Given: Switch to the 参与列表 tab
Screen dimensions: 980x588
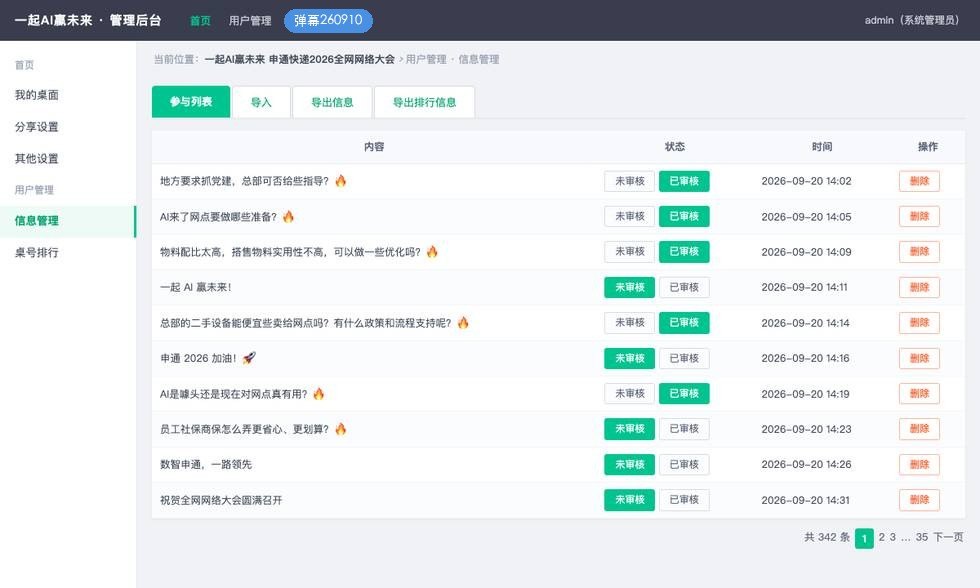Looking at the screenshot, I should click(191, 102).
